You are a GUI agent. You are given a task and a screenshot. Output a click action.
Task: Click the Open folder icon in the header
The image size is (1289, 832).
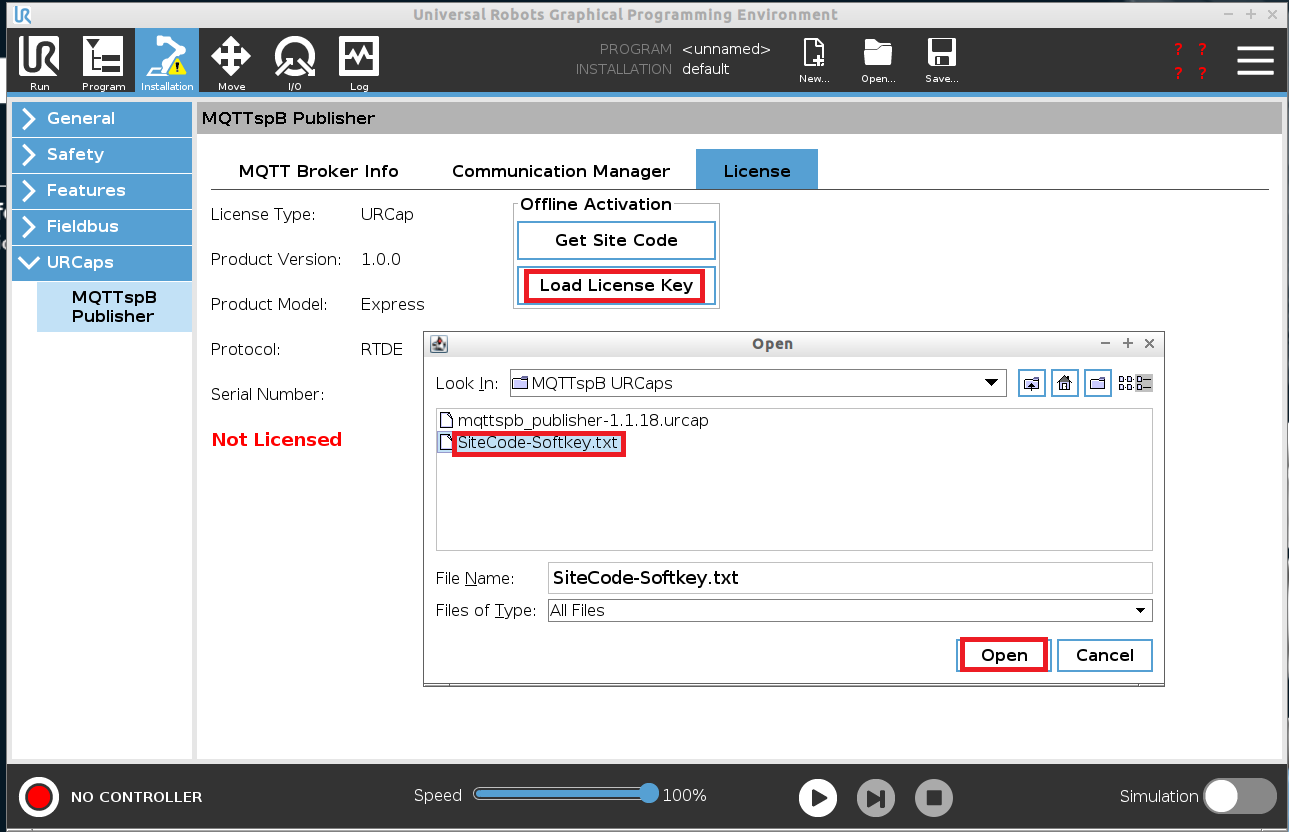coord(878,62)
